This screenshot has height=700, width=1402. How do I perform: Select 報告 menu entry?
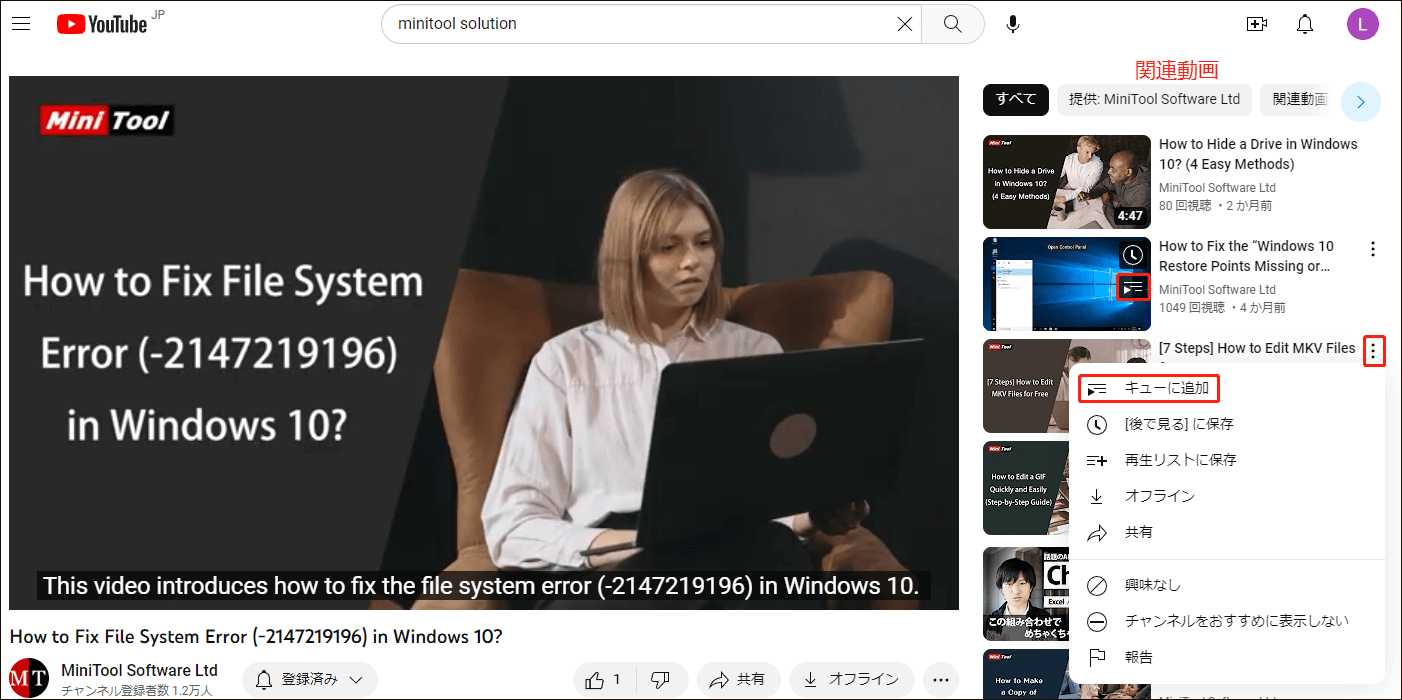coord(1227,657)
